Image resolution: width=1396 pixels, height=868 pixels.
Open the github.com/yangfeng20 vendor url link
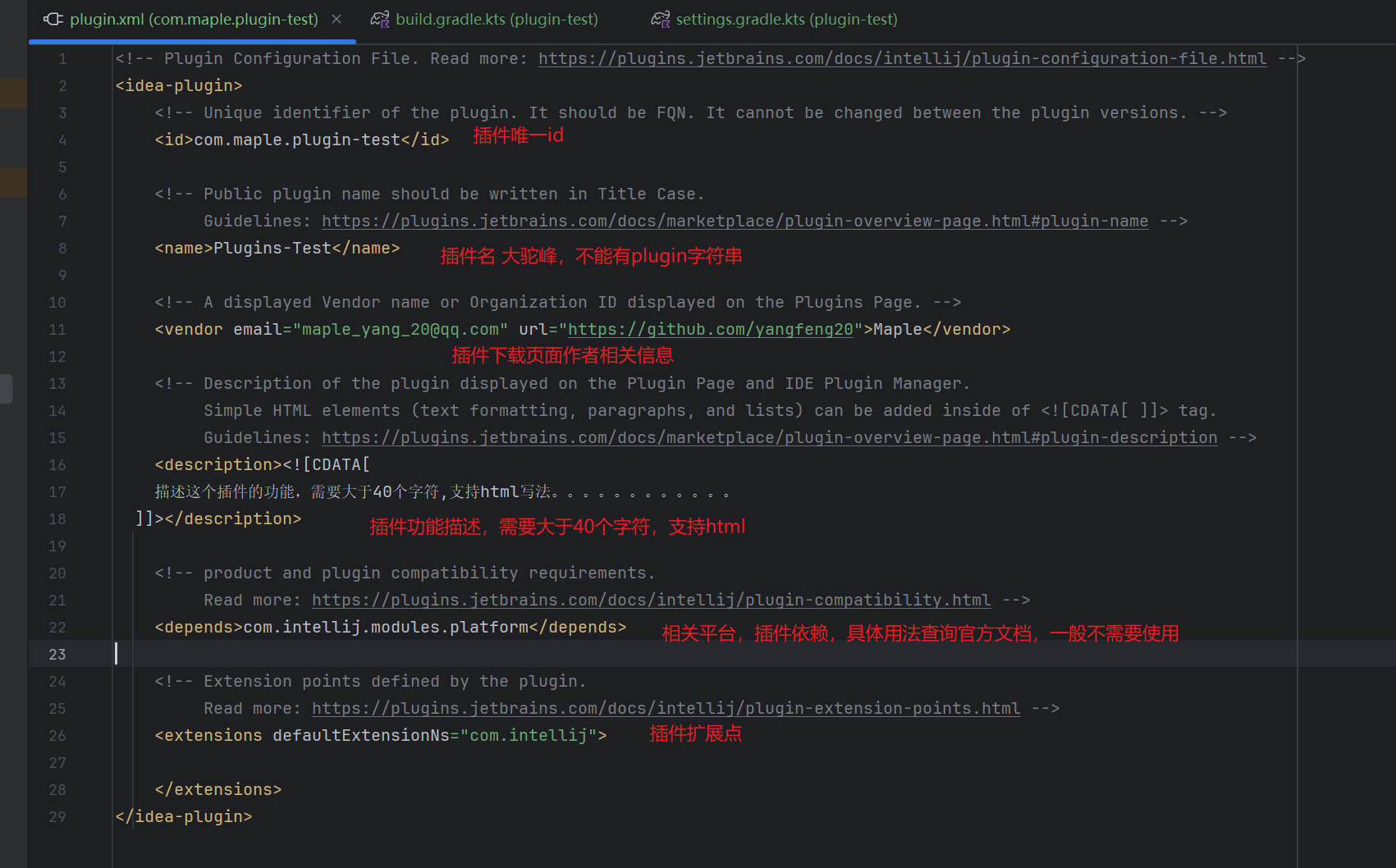click(x=710, y=329)
